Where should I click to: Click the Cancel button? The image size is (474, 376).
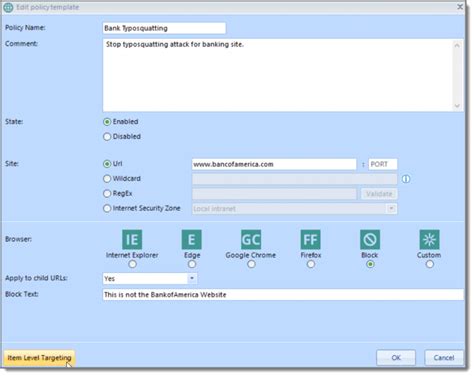pyautogui.click(x=444, y=358)
